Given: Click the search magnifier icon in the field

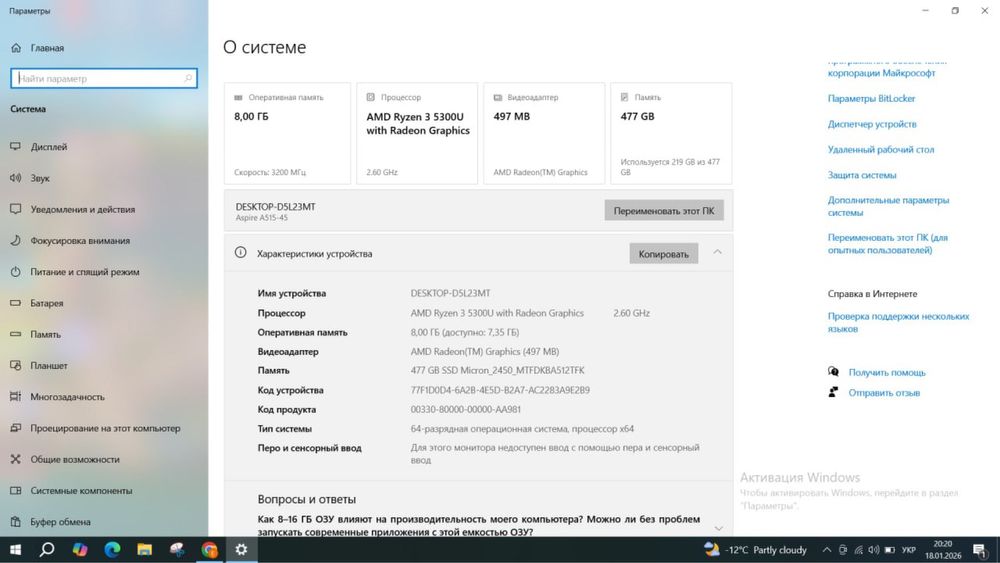Looking at the screenshot, I should point(188,78).
